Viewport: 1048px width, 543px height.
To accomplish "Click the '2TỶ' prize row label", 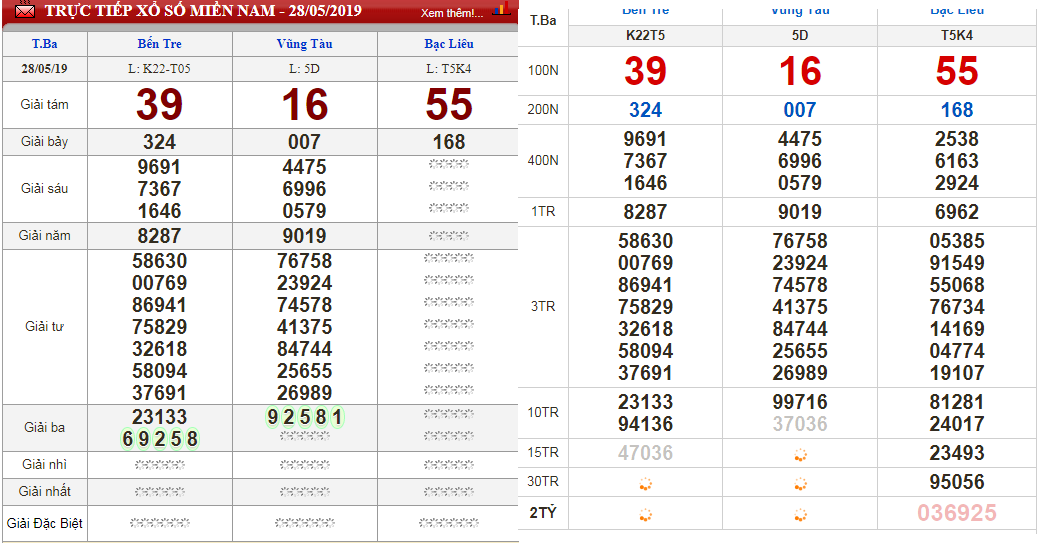I will [x=544, y=514].
